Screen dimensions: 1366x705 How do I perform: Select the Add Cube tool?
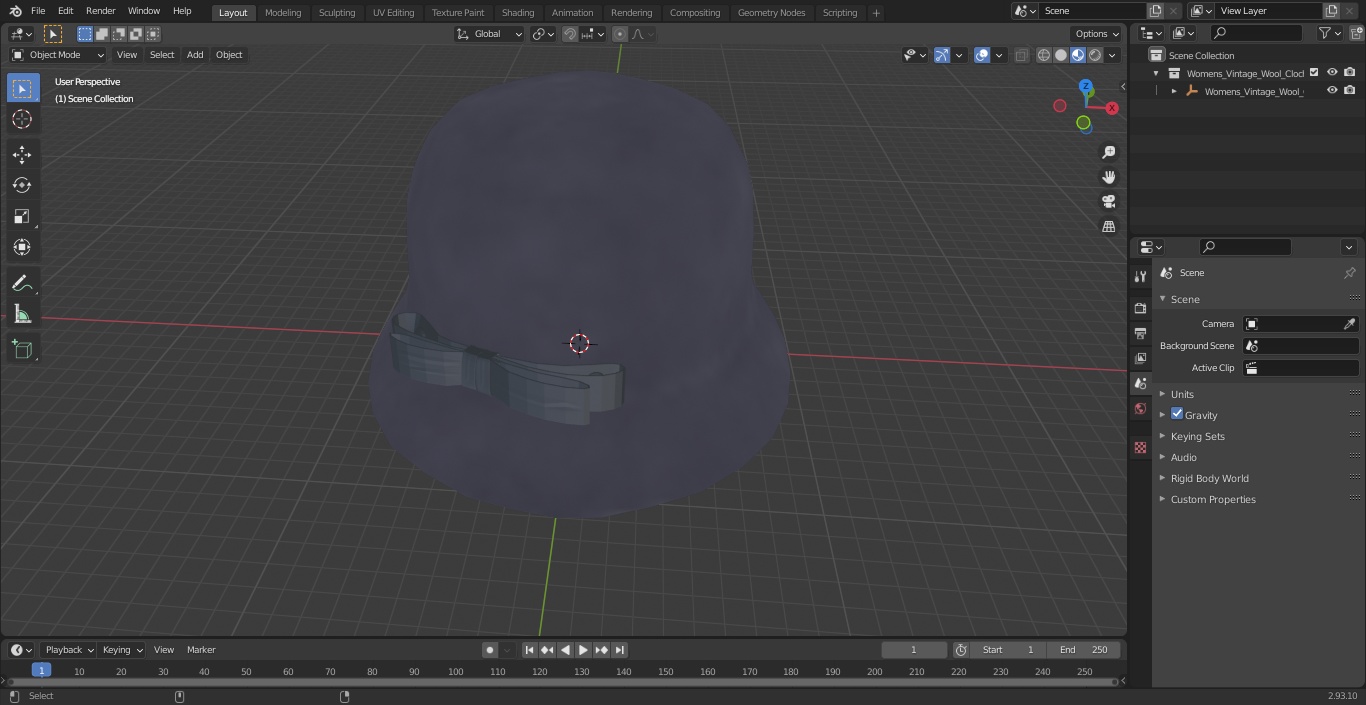22,350
